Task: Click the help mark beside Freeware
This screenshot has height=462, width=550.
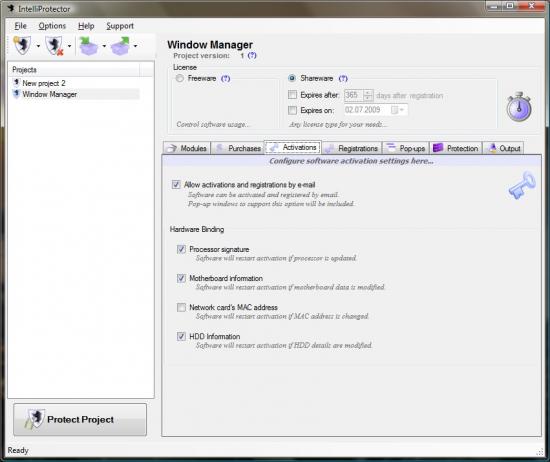Action: click(x=226, y=78)
